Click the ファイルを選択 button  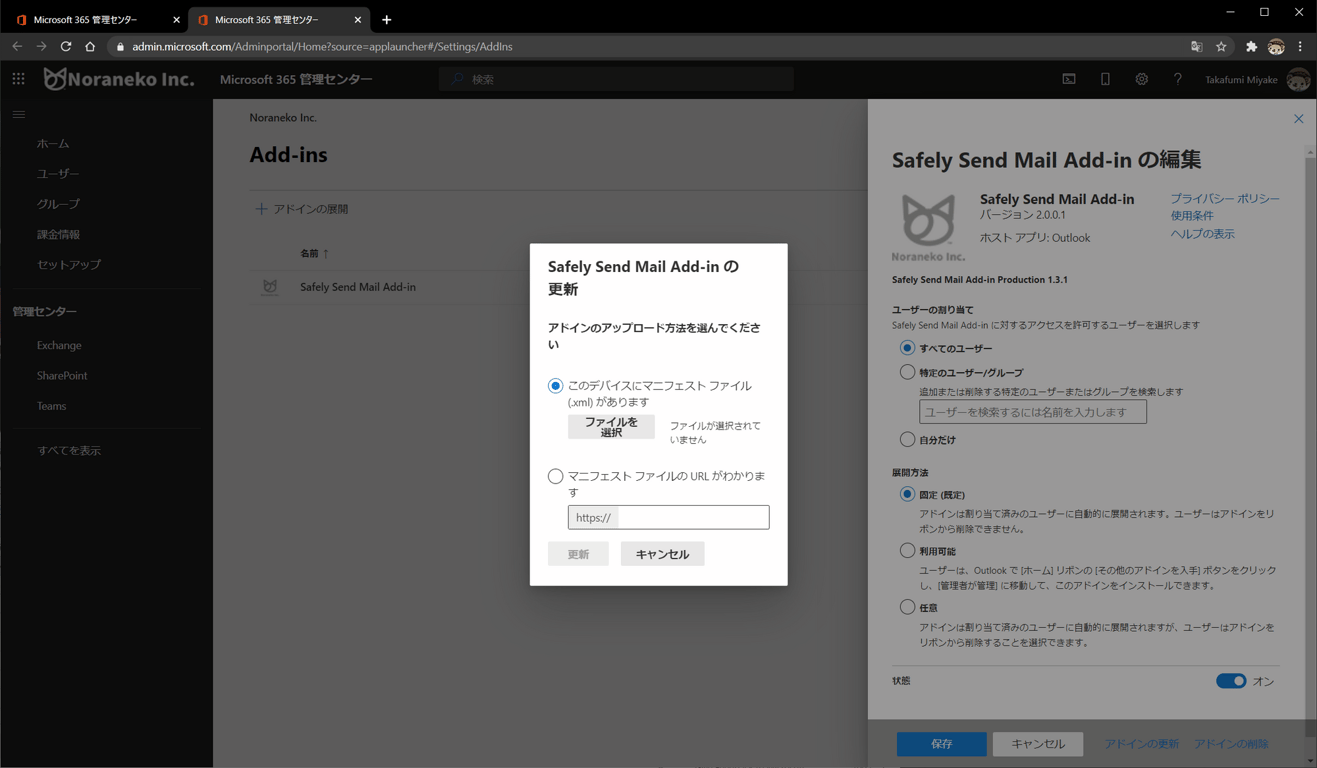point(611,427)
